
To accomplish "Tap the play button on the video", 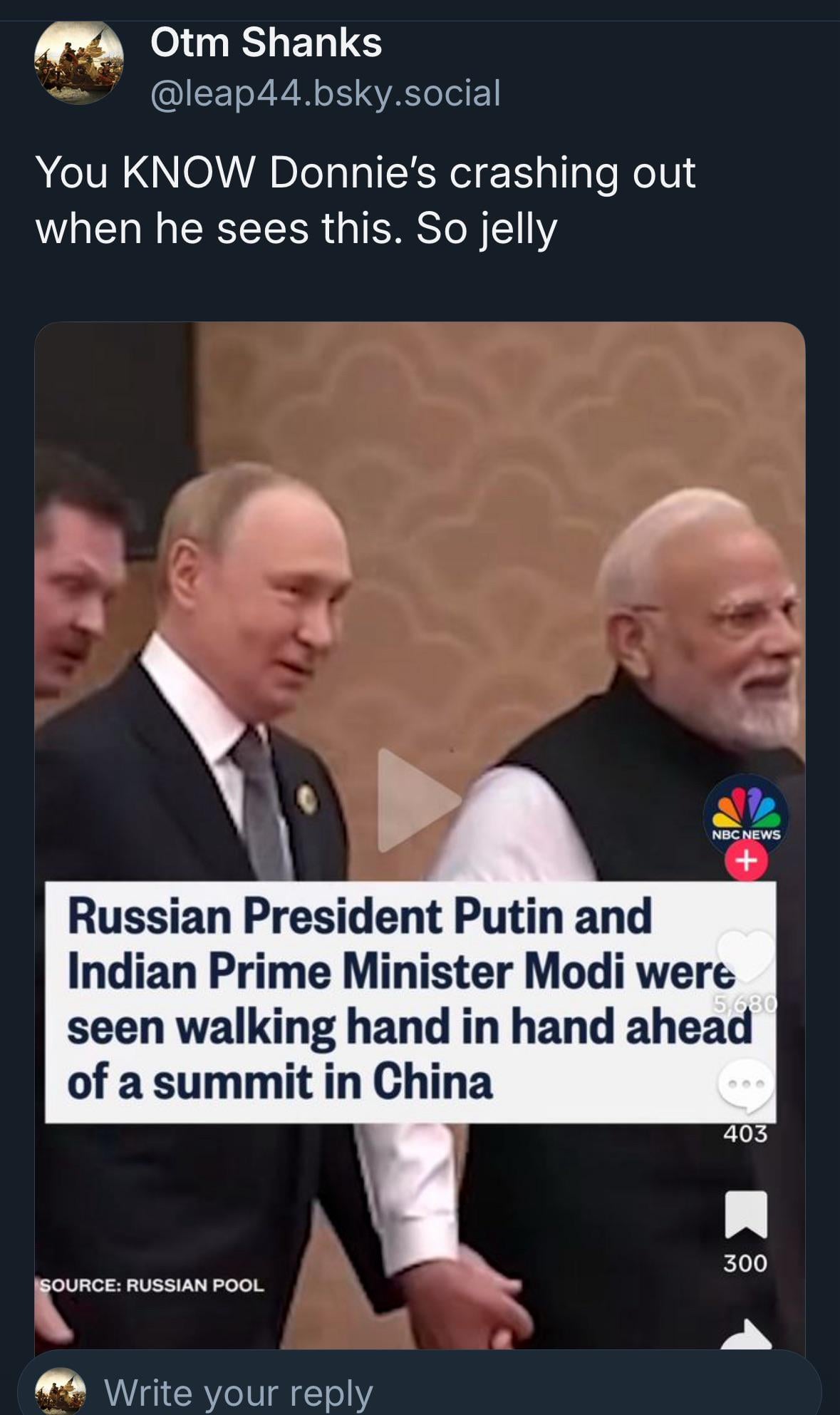I will (418, 800).
